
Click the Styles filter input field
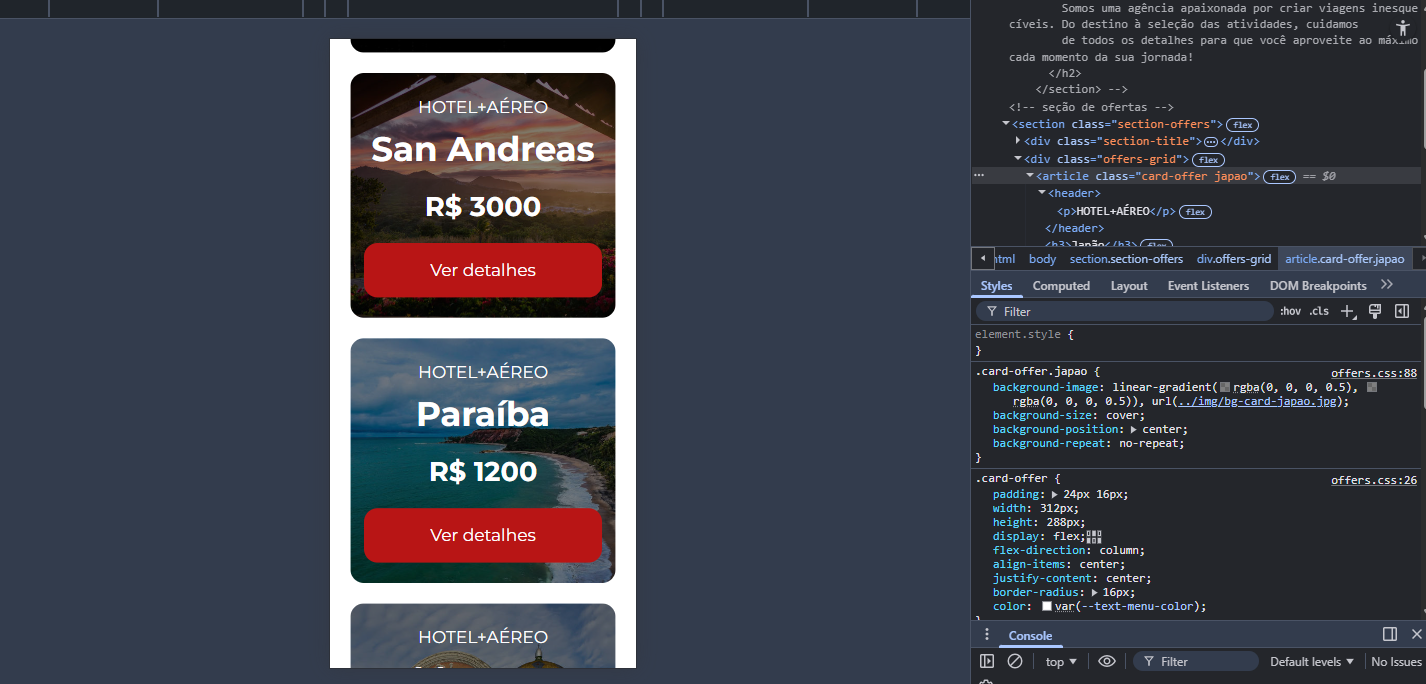(1120, 311)
